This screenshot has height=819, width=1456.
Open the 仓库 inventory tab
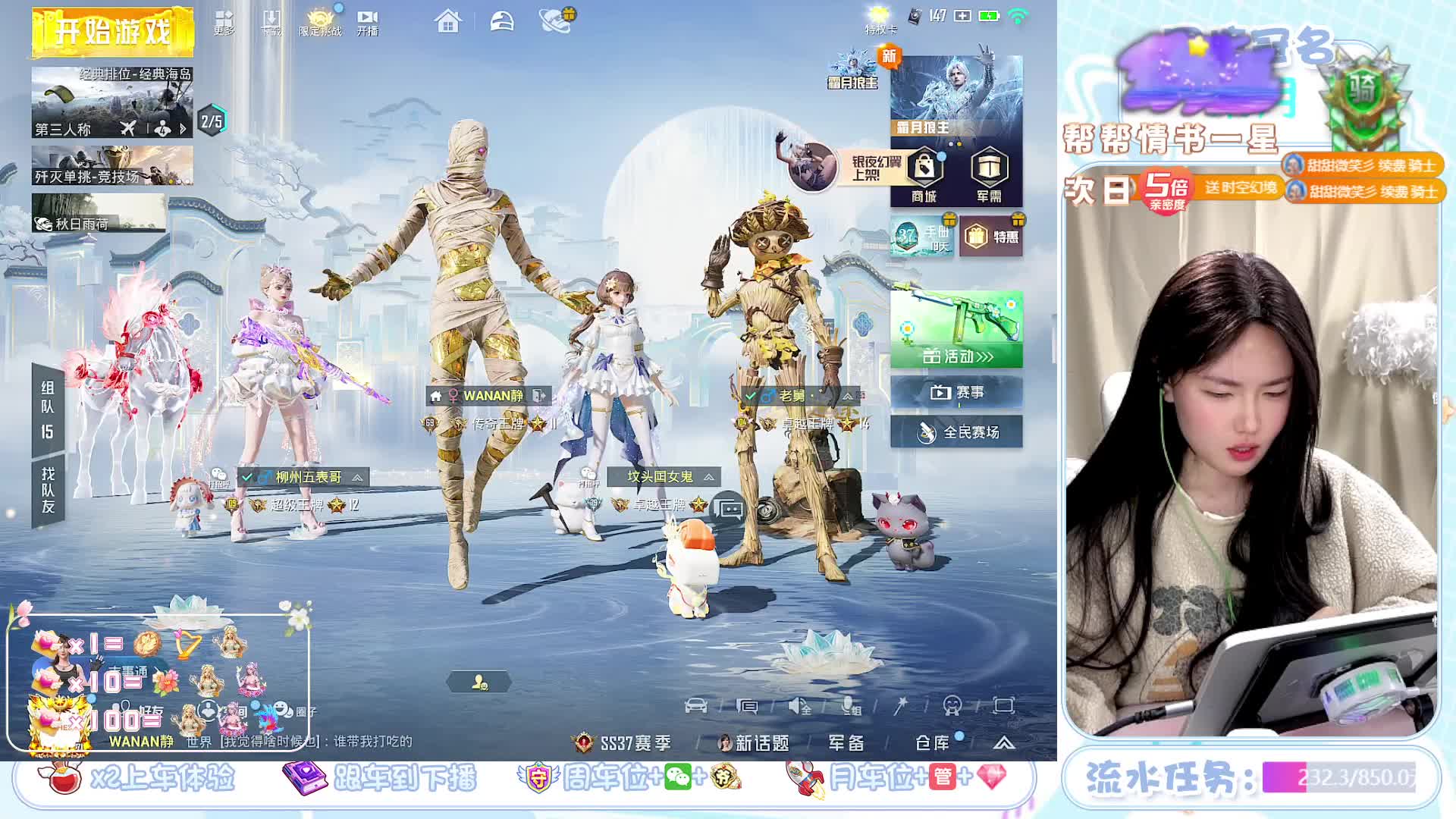tap(932, 743)
